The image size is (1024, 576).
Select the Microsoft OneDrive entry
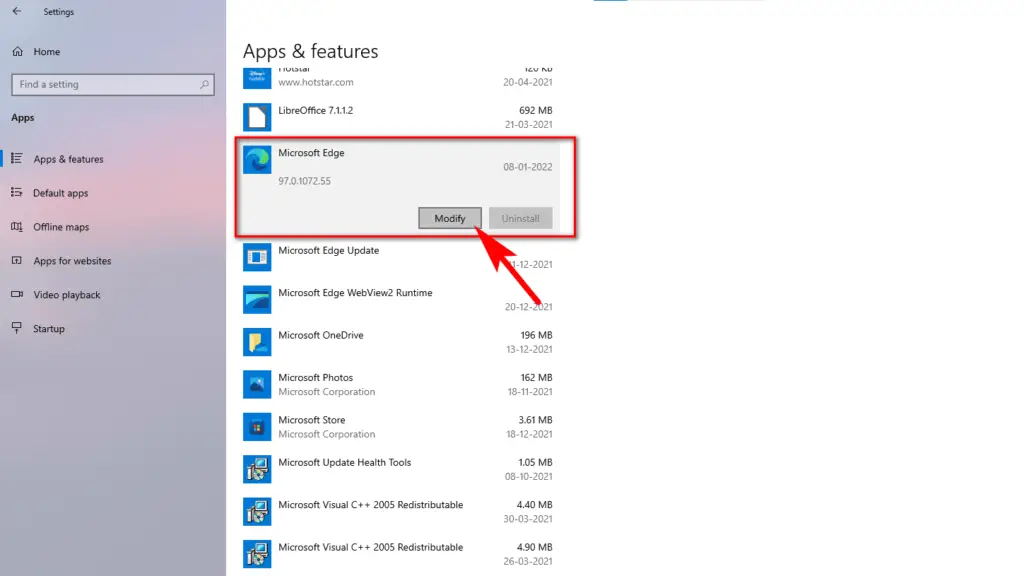click(398, 342)
